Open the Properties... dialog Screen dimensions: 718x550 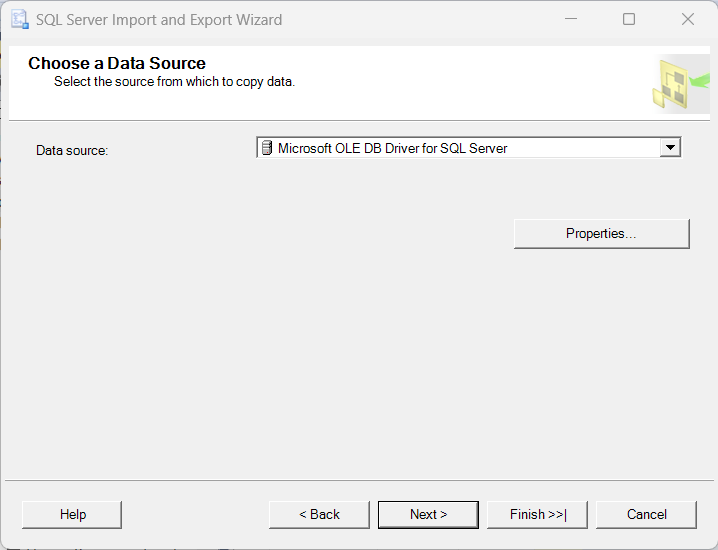pyautogui.click(x=601, y=234)
